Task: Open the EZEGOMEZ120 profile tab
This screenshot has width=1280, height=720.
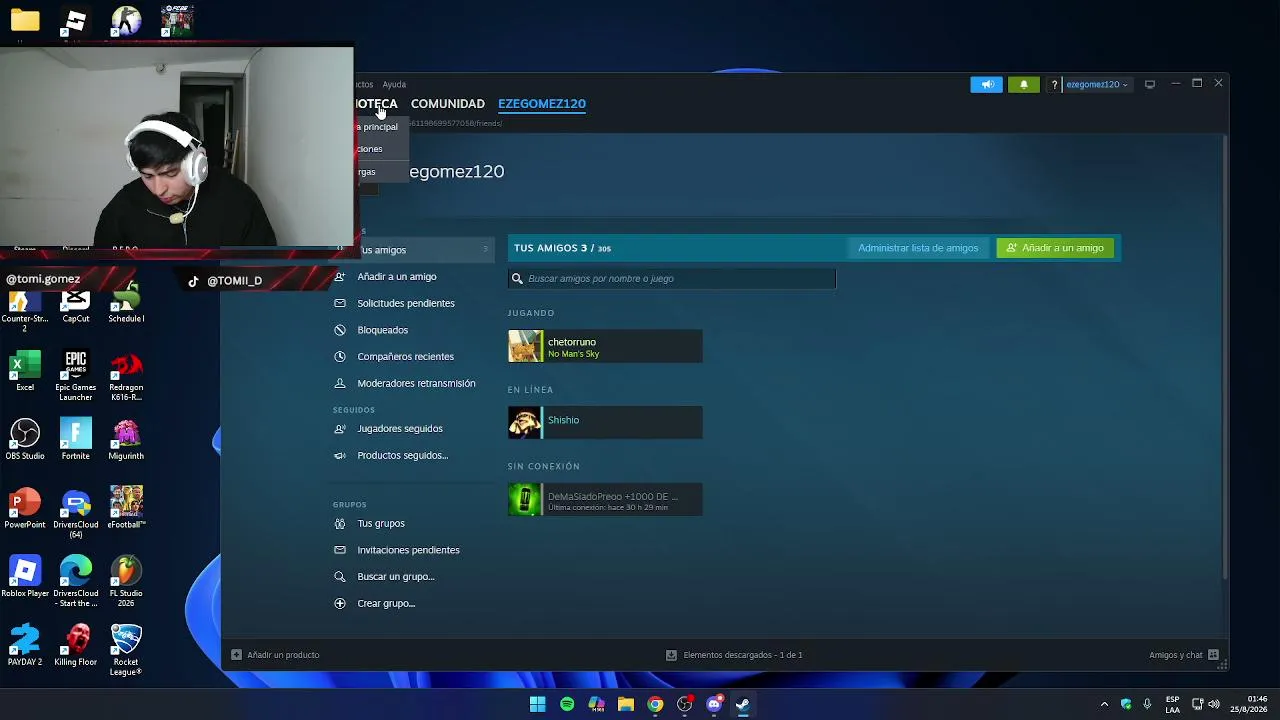Action: pyautogui.click(x=542, y=104)
